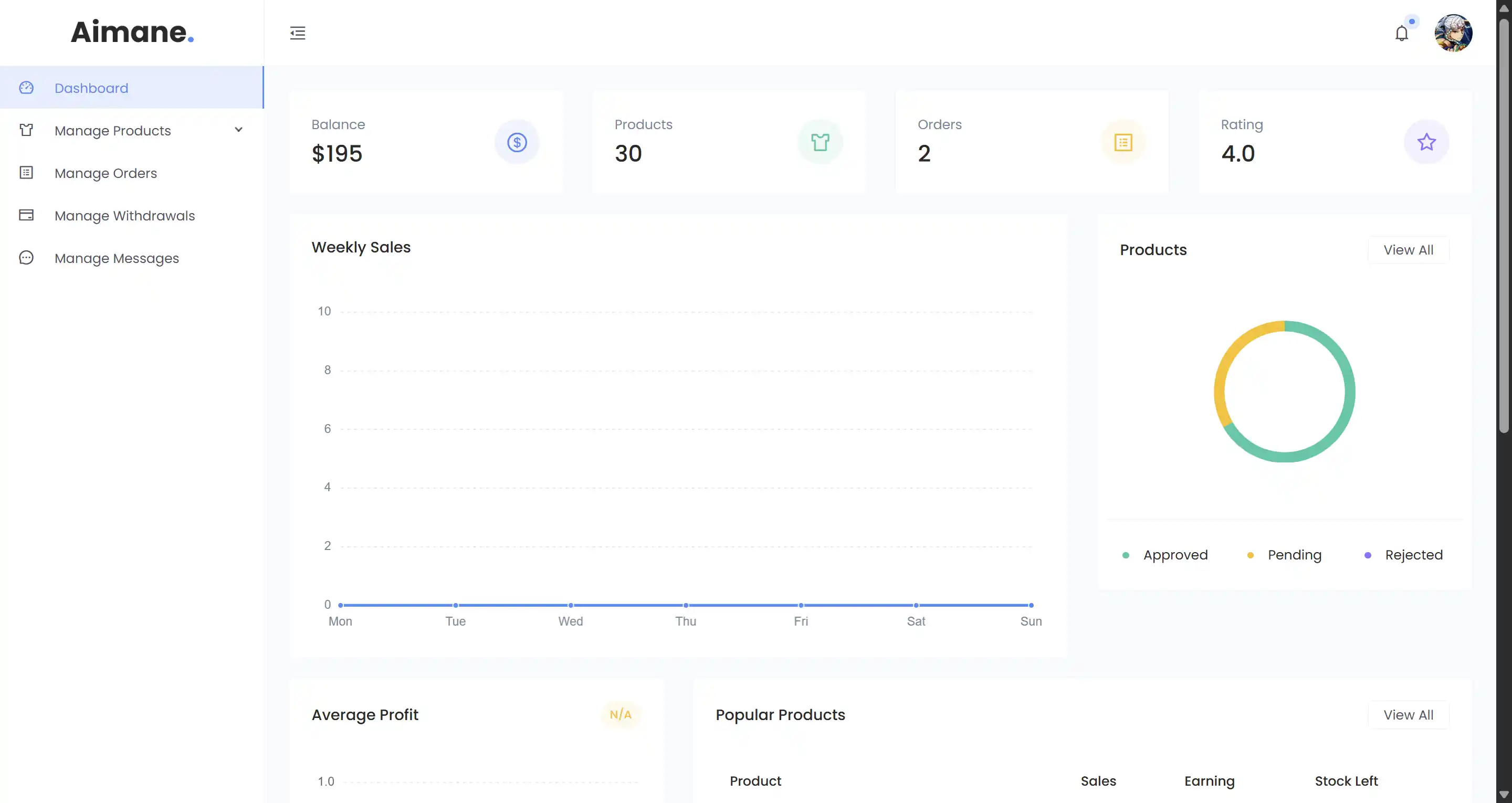
Task: Open the user profile avatar
Action: (x=1453, y=33)
